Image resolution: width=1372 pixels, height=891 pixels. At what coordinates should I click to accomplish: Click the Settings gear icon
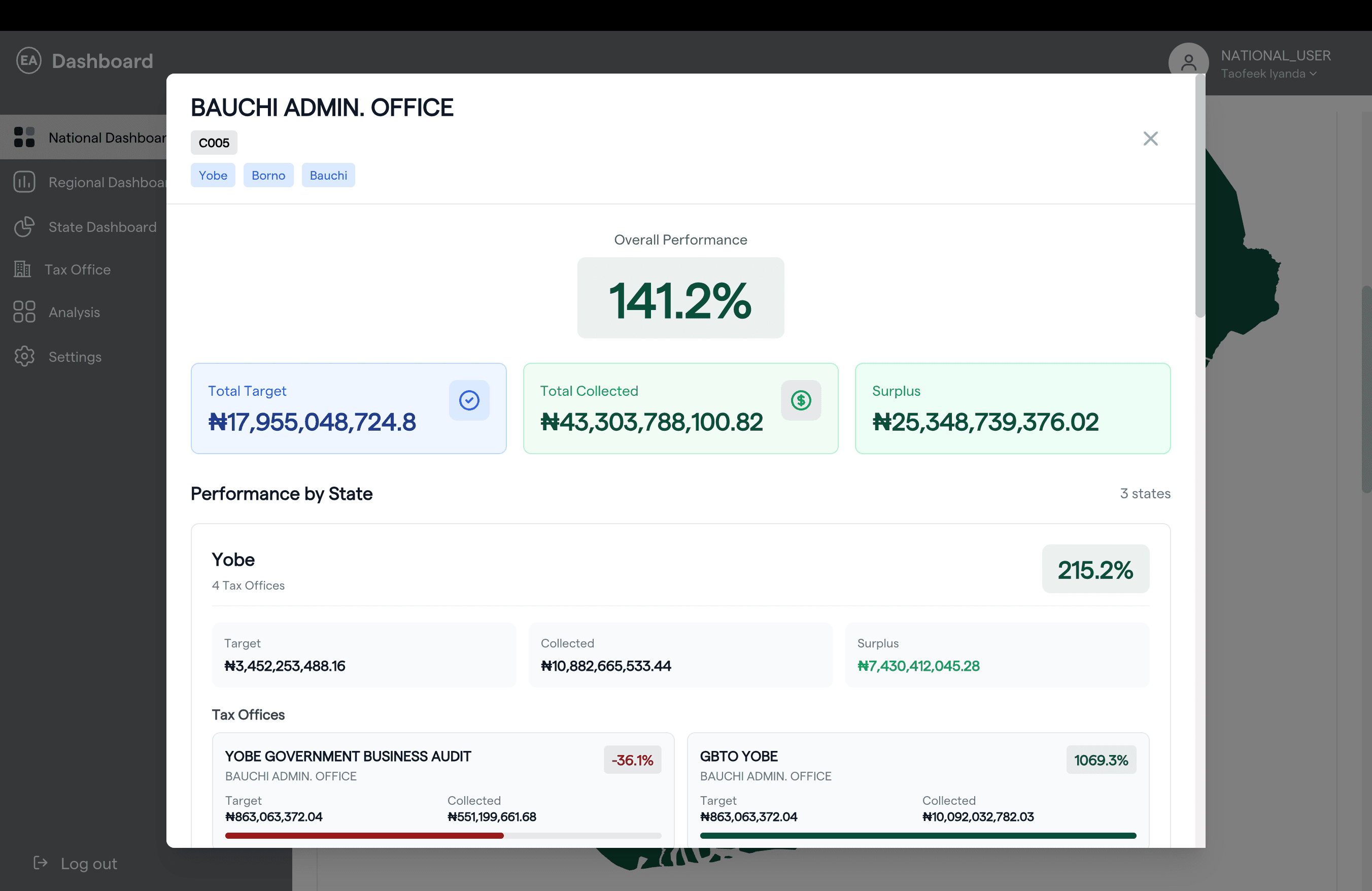tap(24, 357)
